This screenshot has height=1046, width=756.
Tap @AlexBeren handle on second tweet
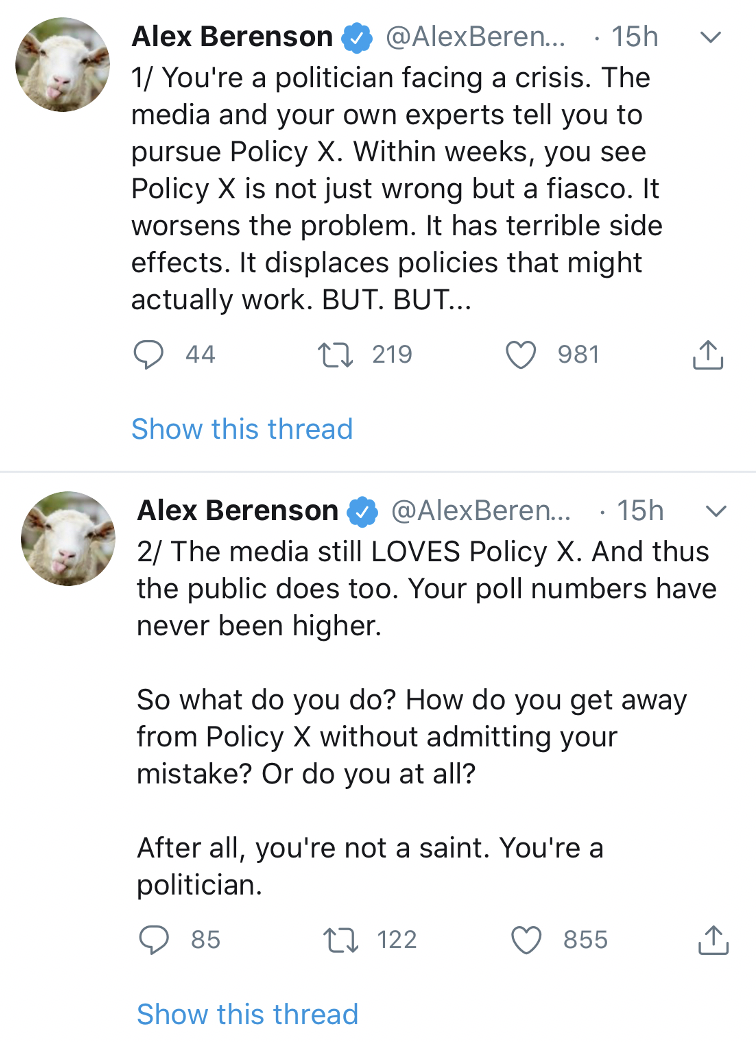click(x=481, y=511)
